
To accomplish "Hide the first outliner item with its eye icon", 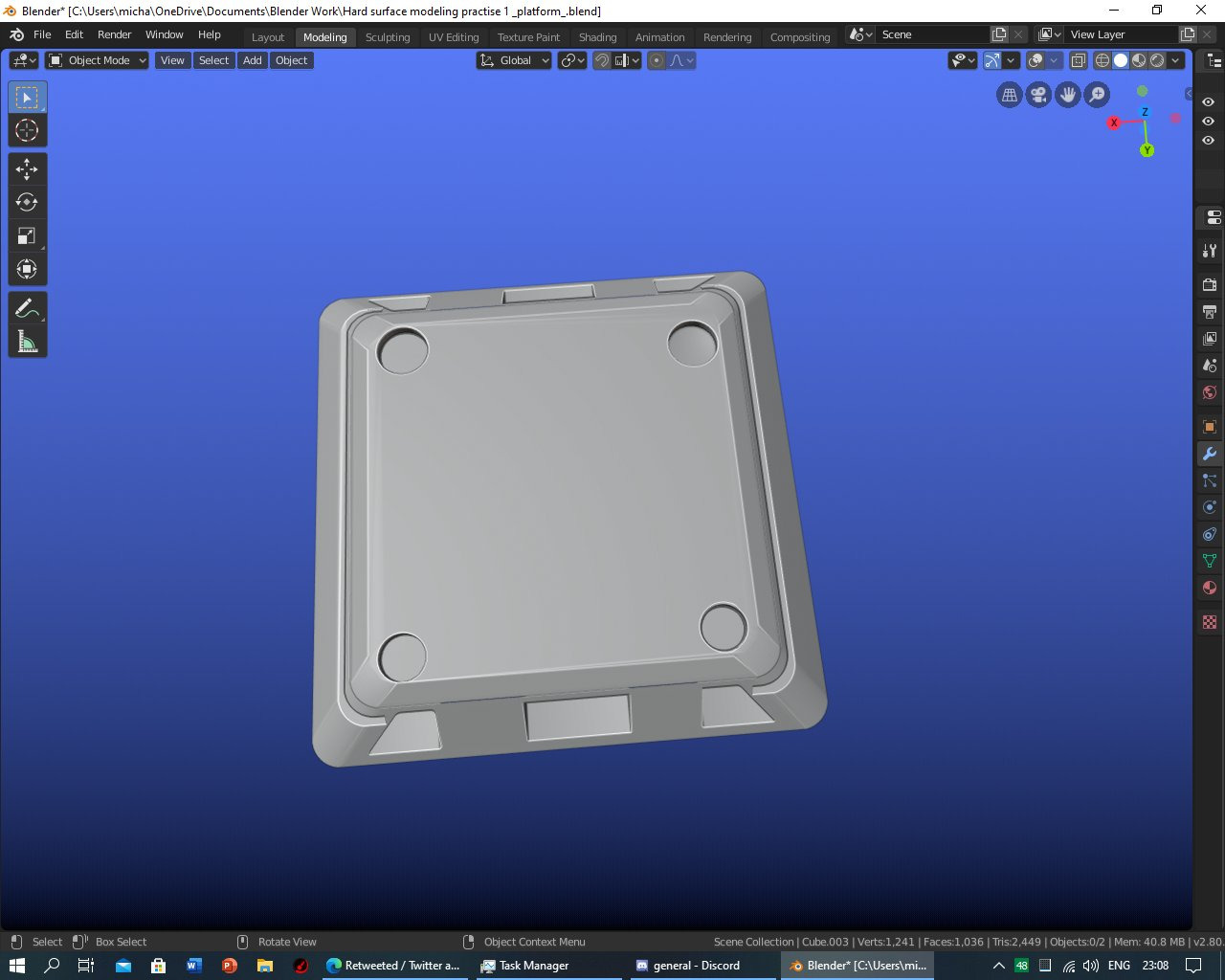I will 1208,102.
